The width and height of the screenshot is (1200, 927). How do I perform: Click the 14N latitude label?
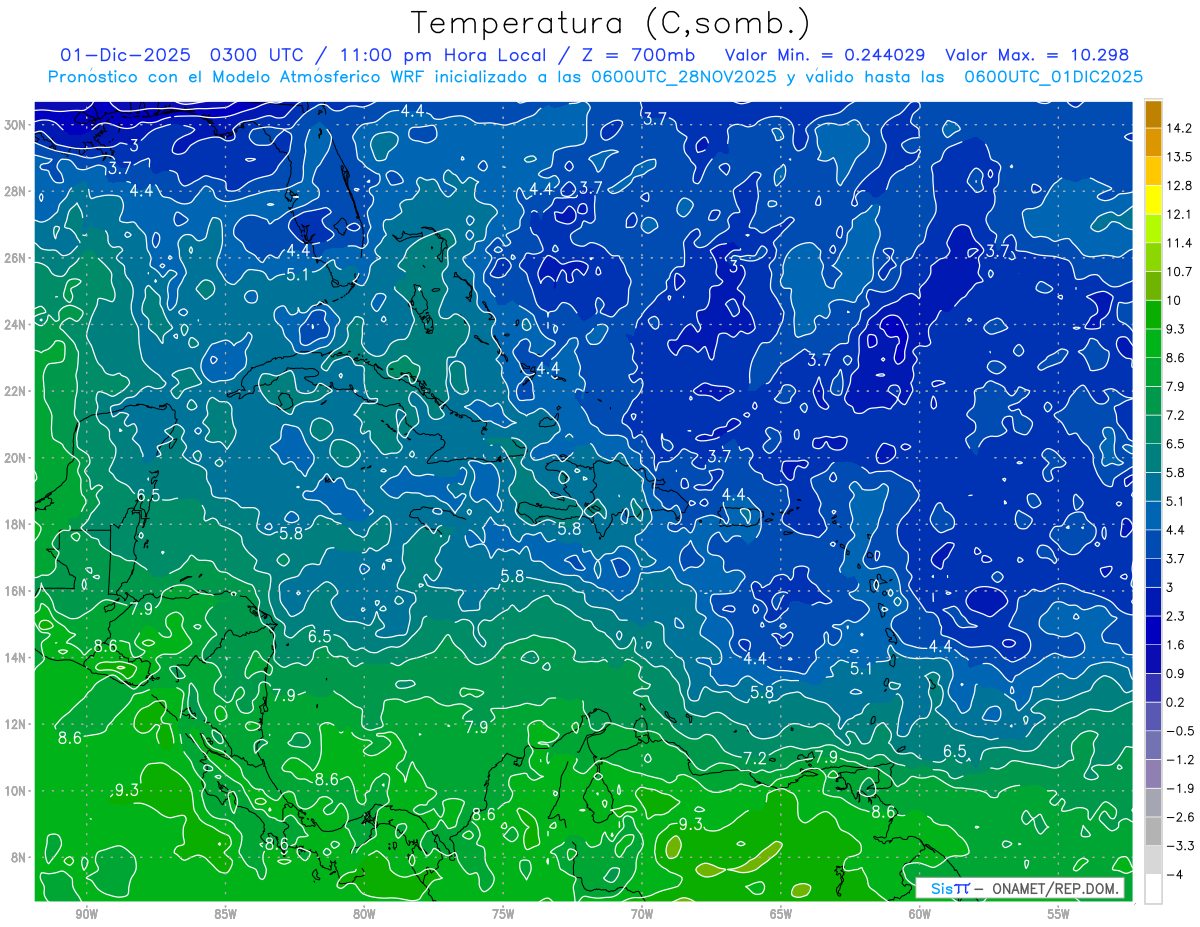point(16,658)
